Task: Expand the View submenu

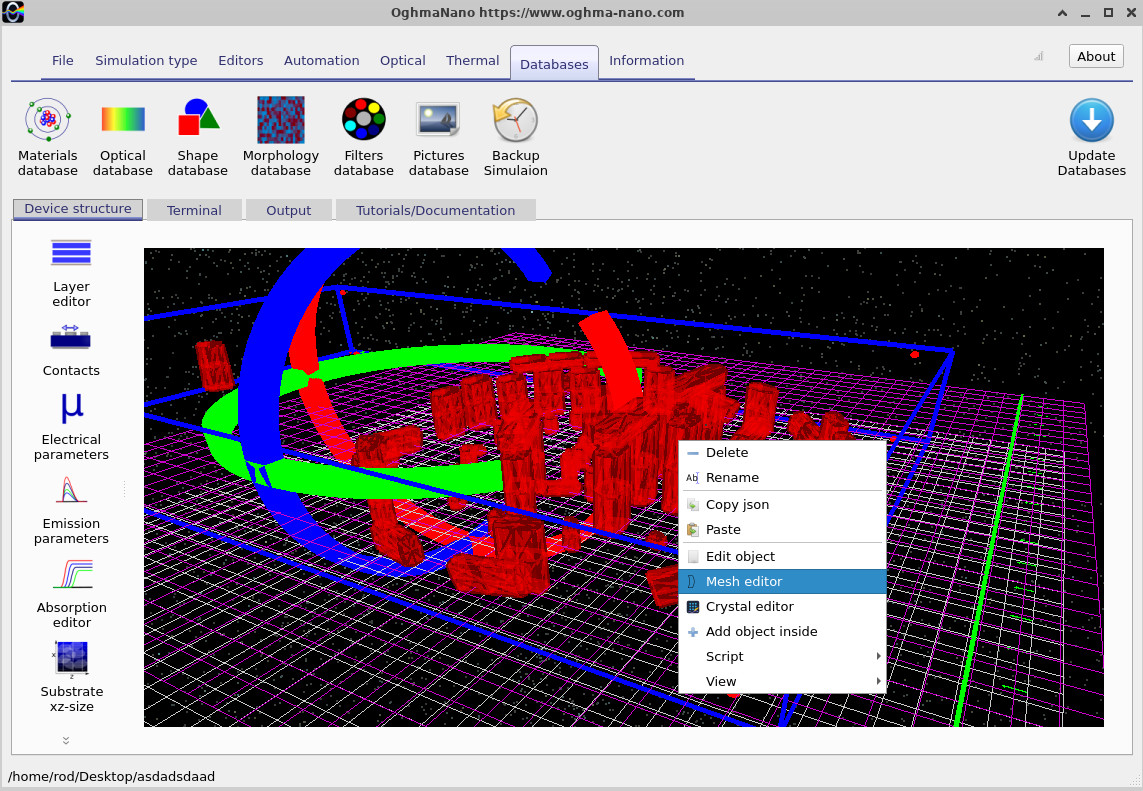Action: click(x=782, y=681)
